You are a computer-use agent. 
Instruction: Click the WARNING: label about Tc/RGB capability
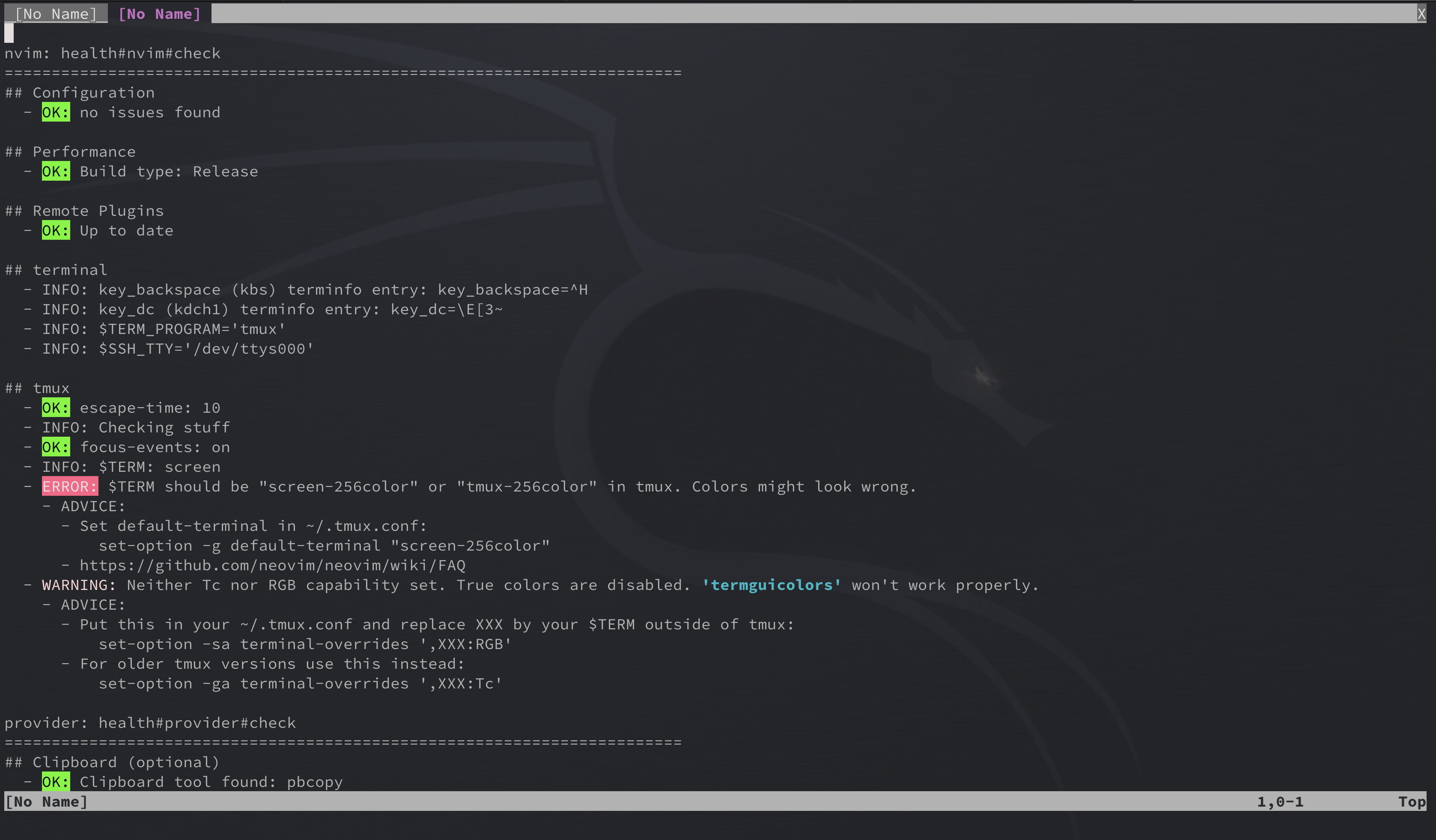(x=79, y=585)
